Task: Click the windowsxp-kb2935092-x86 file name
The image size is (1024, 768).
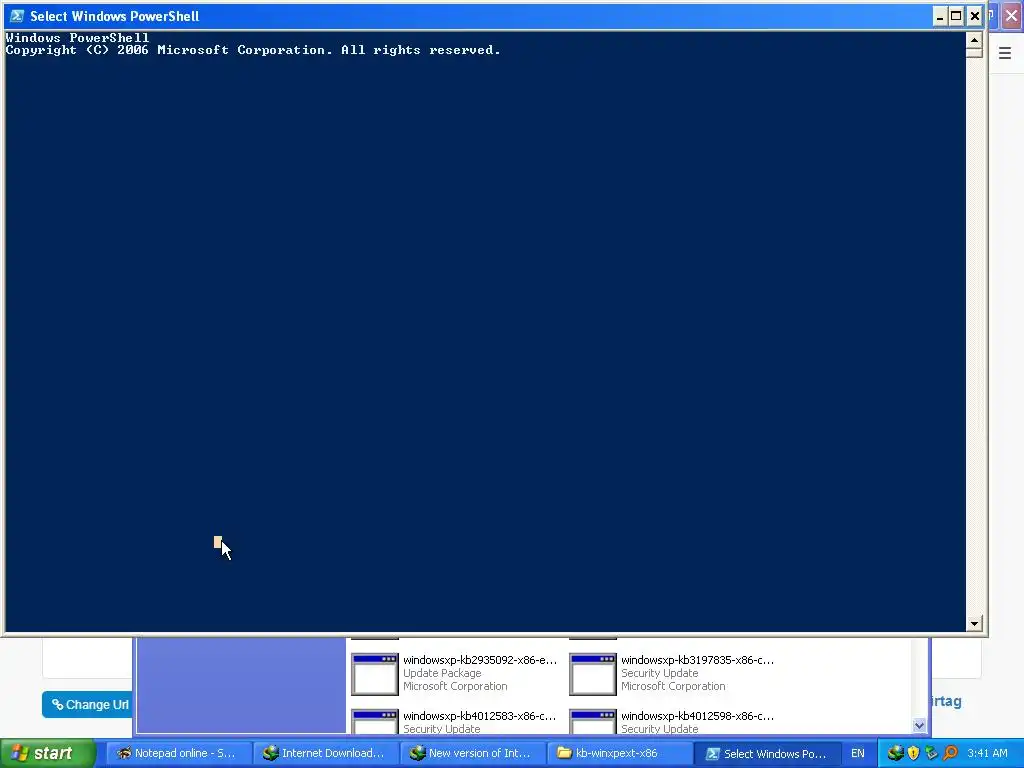Action: point(480,660)
